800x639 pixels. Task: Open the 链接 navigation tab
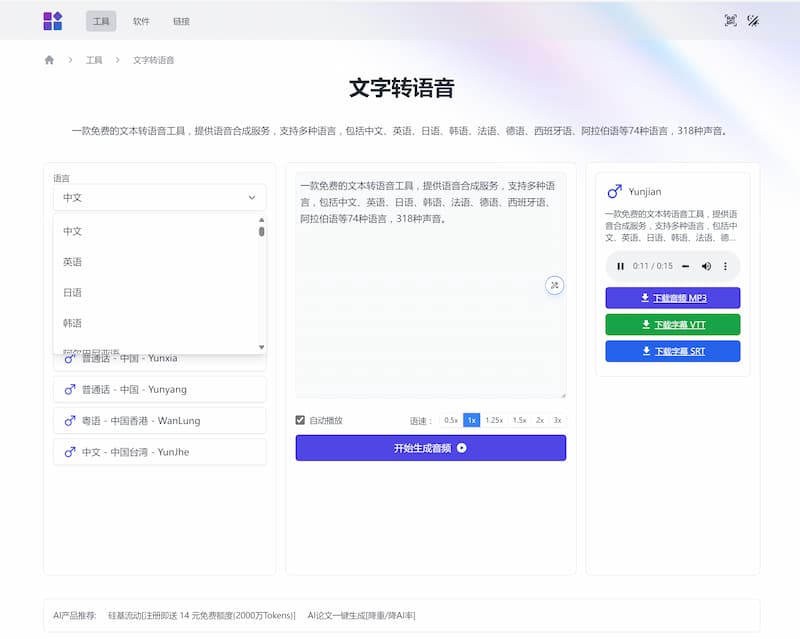coord(181,21)
